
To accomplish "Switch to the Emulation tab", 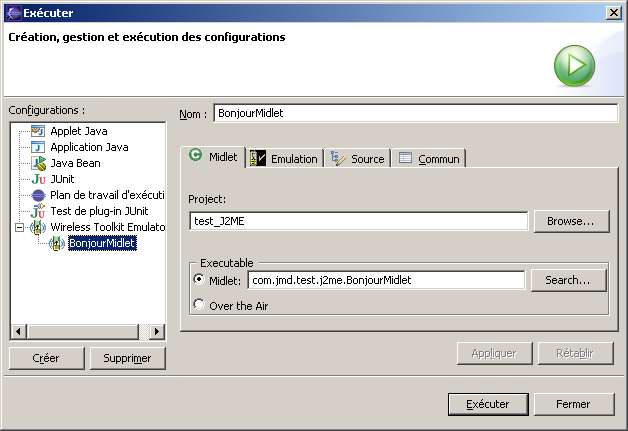I will pos(285,158).
